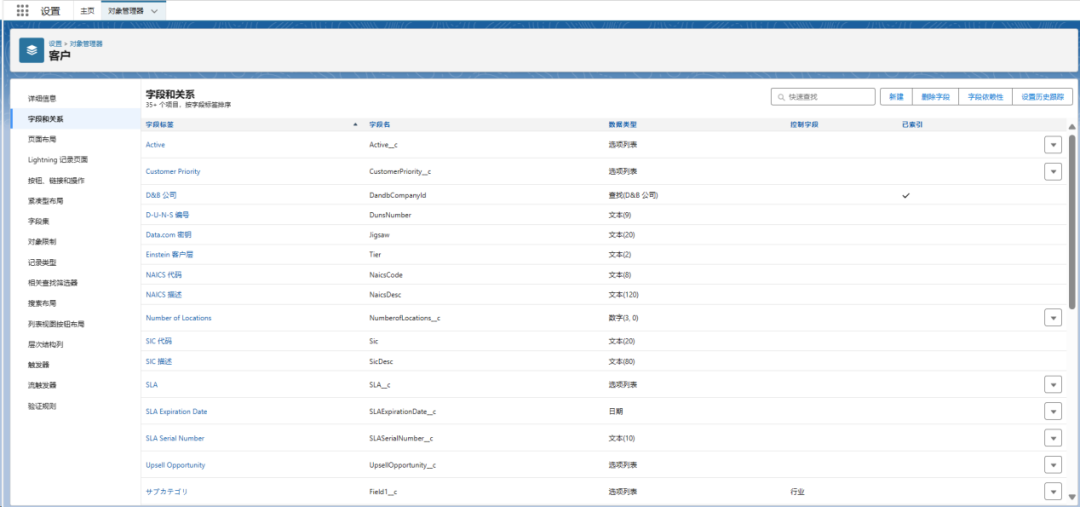Open 流触发器 in the sidebar
This screenshot has width=1080, height=507.
click(42, 385)
